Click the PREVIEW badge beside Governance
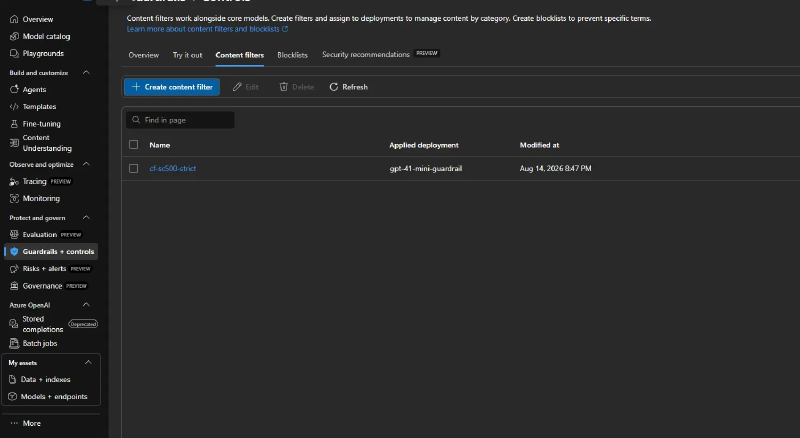This screenshot has height=438, width=800. pyautogui.click(x=76, y=286)
